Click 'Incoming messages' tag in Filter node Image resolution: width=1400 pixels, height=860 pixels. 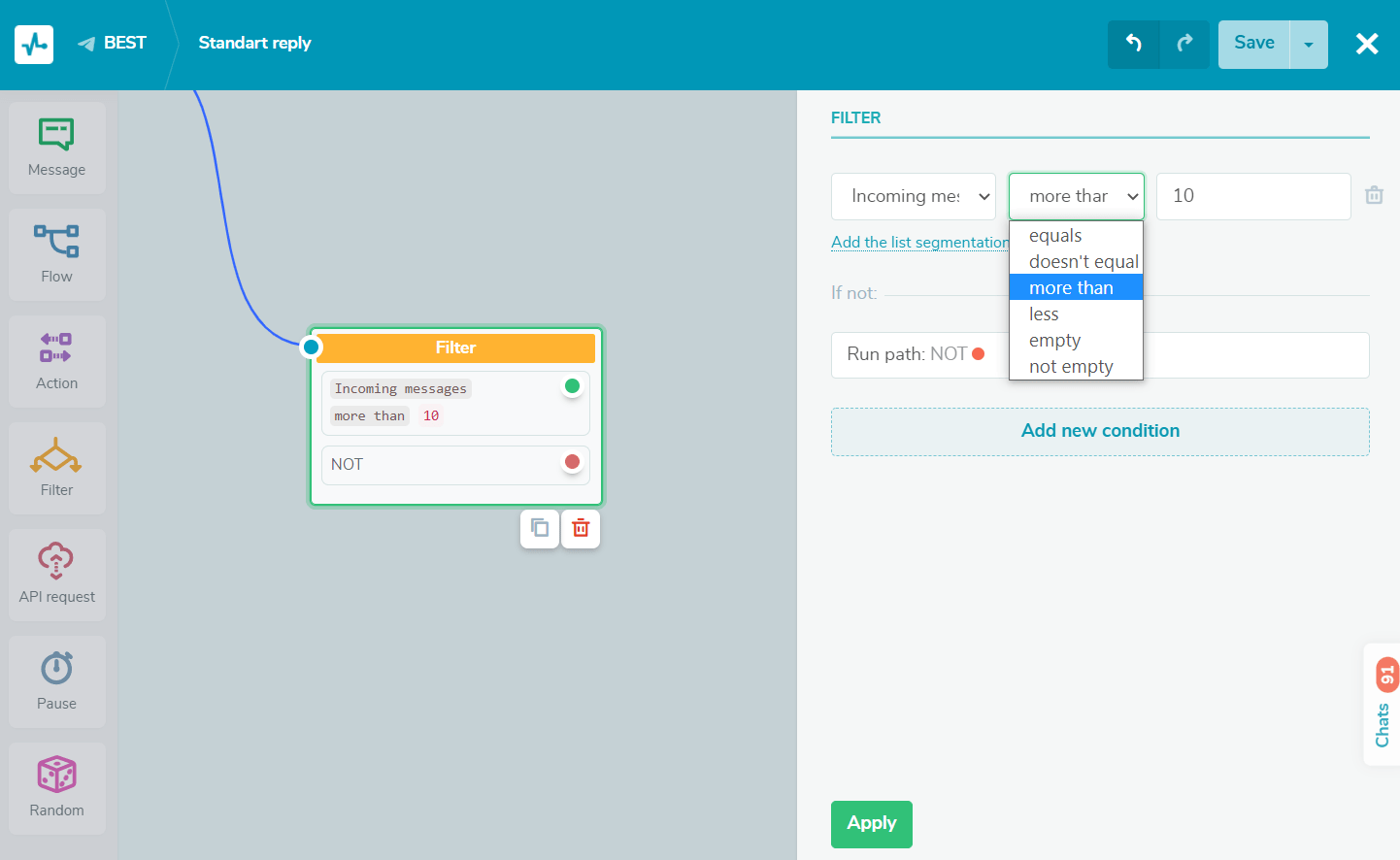[x=401, y=388]
